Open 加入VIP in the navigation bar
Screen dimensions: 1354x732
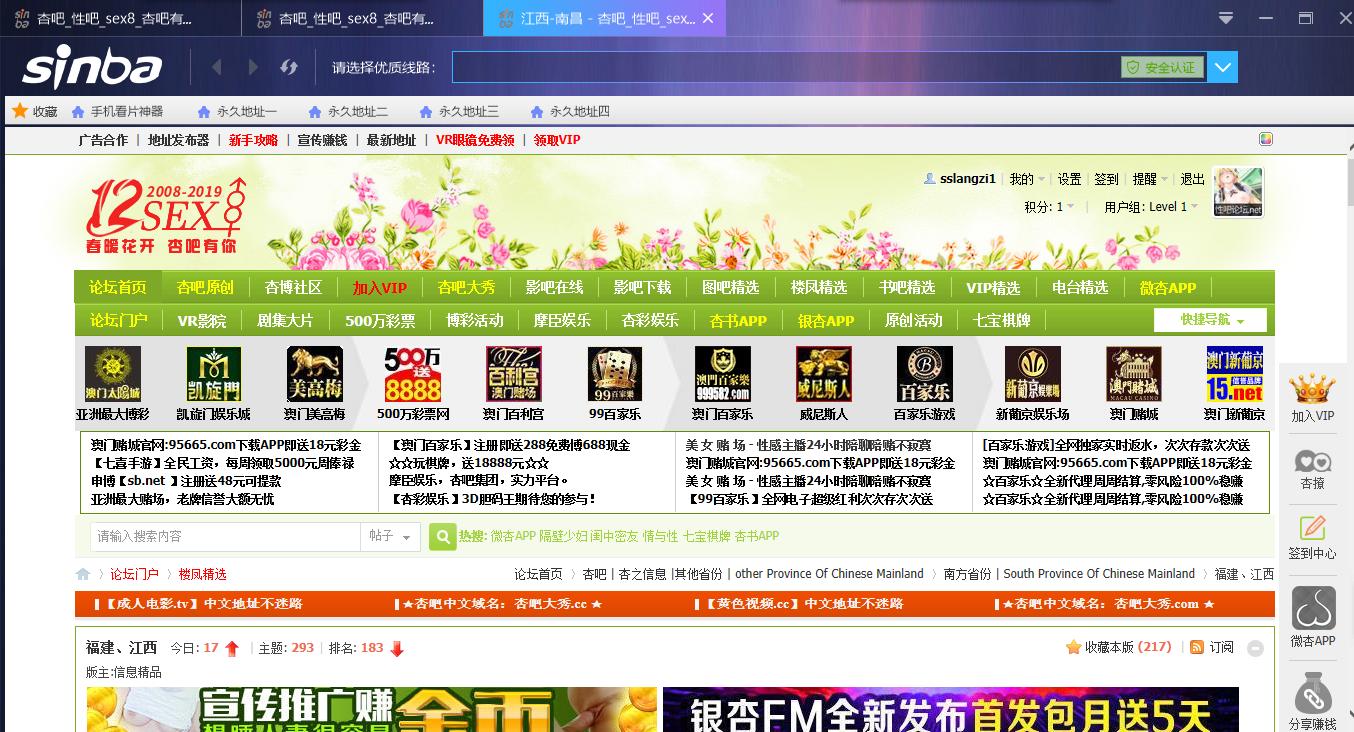coord(380,288)
